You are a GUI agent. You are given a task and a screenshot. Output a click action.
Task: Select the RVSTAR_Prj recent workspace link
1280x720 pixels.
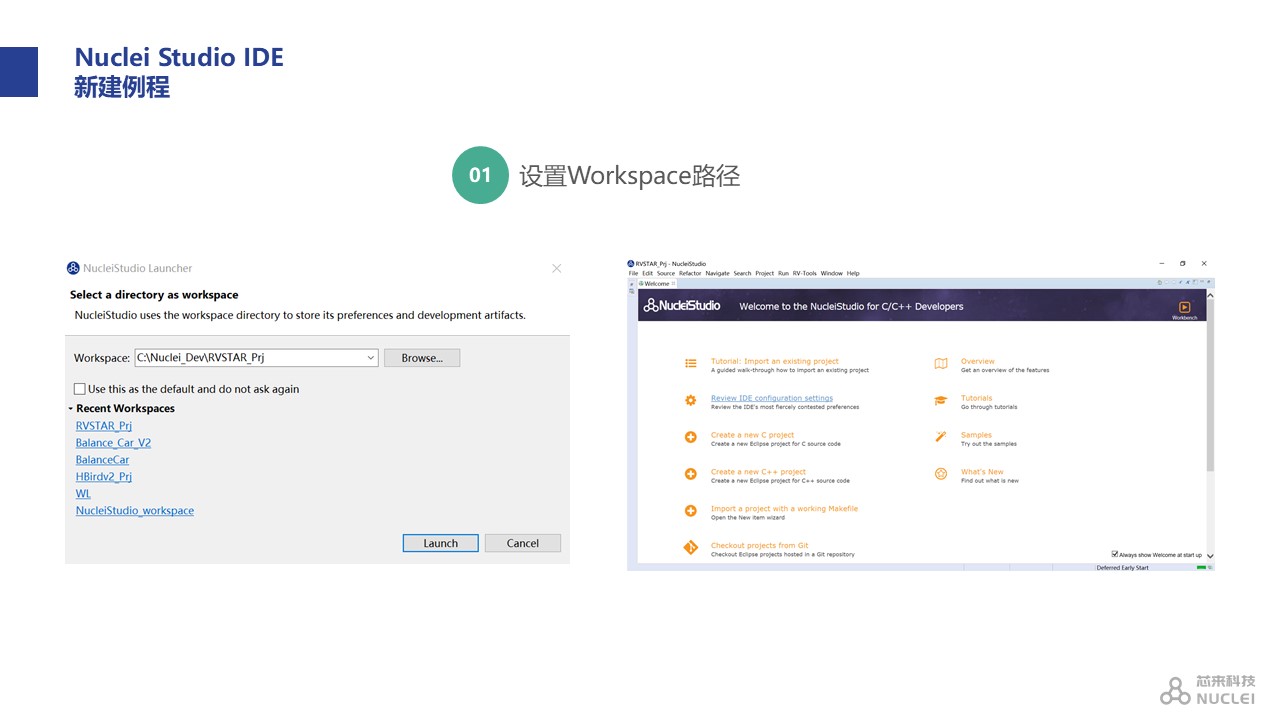click(104, 426)
